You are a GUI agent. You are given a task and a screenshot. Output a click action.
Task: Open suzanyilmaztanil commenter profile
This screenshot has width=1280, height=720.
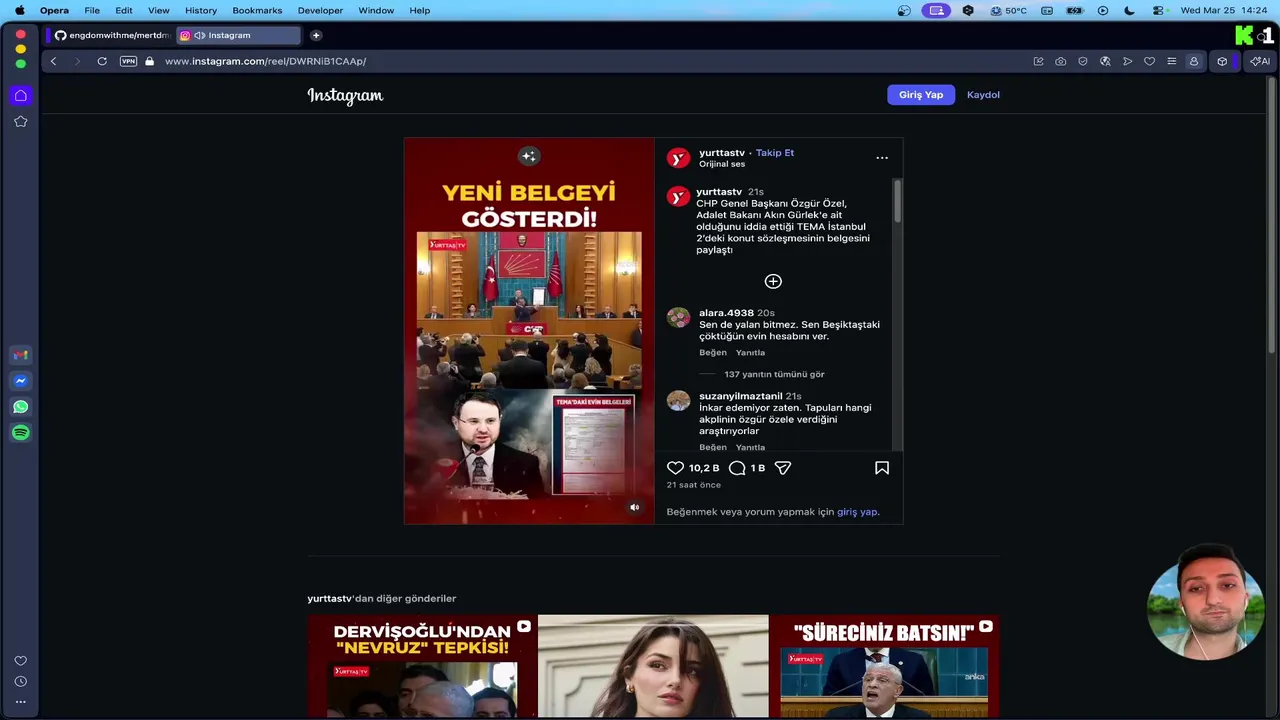coord(740,396)
